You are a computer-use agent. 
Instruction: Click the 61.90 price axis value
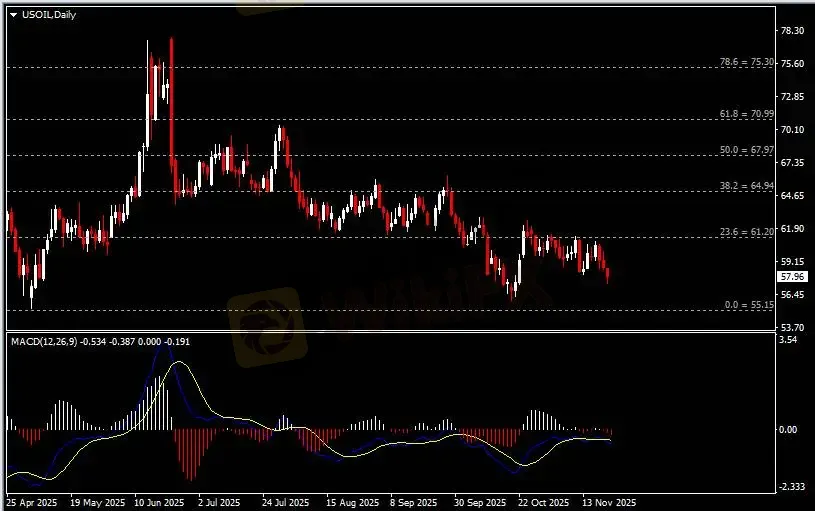coord(792,229)
